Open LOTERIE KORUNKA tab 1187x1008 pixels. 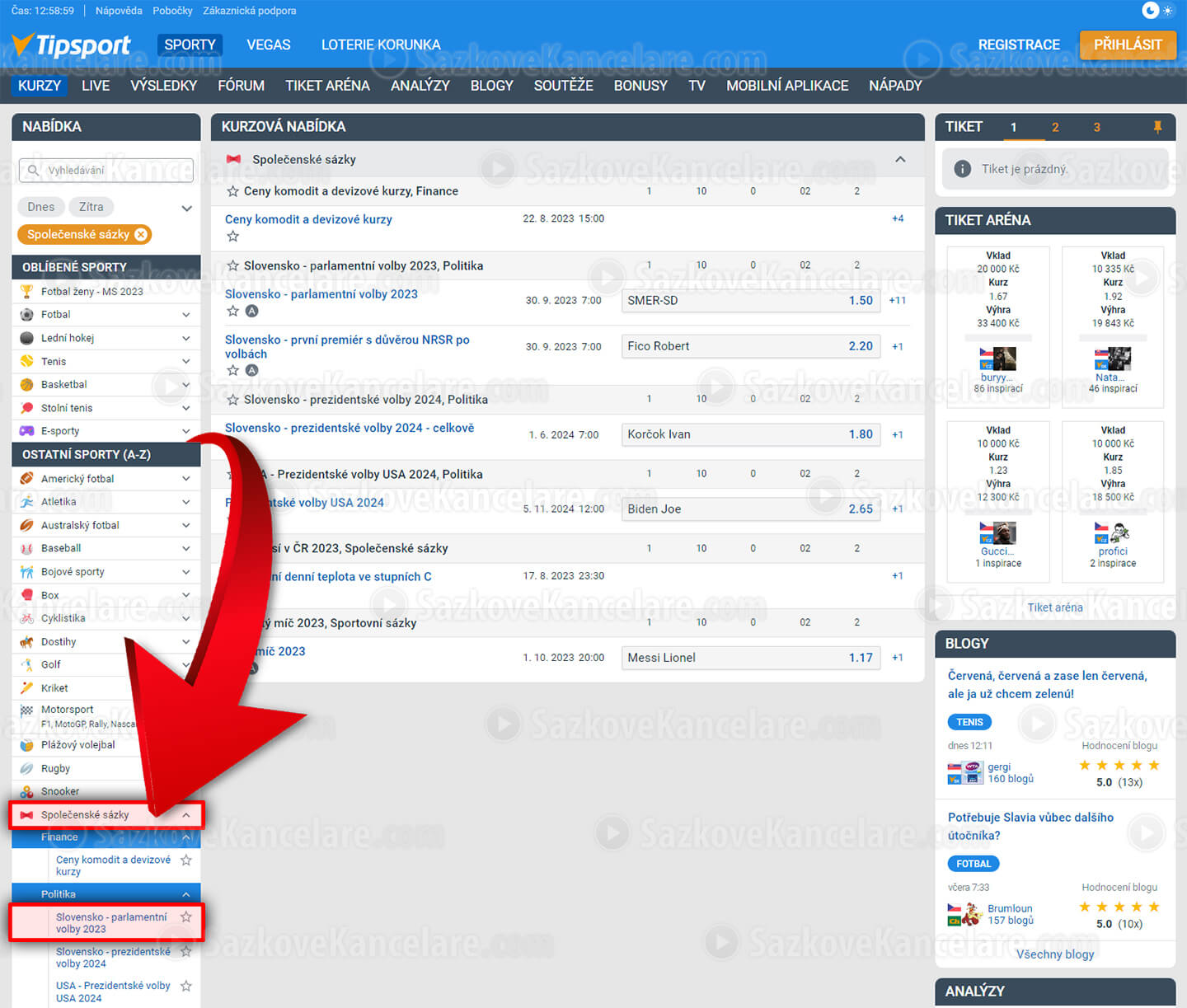click(x=381, y=45)
